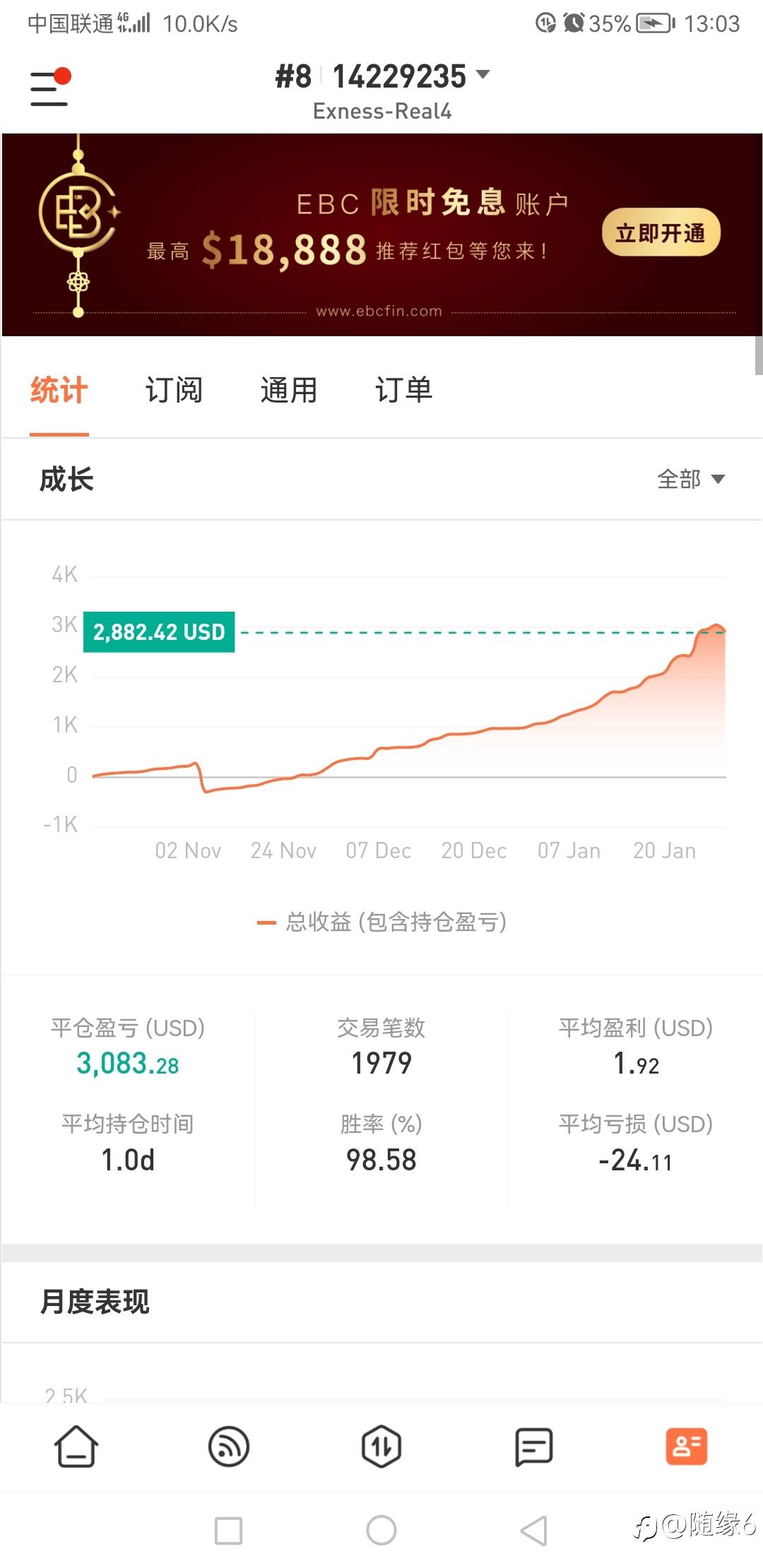Open the messages chat icon
The width and height of the screenshot is (763, 1568).
click(534, 1447)
